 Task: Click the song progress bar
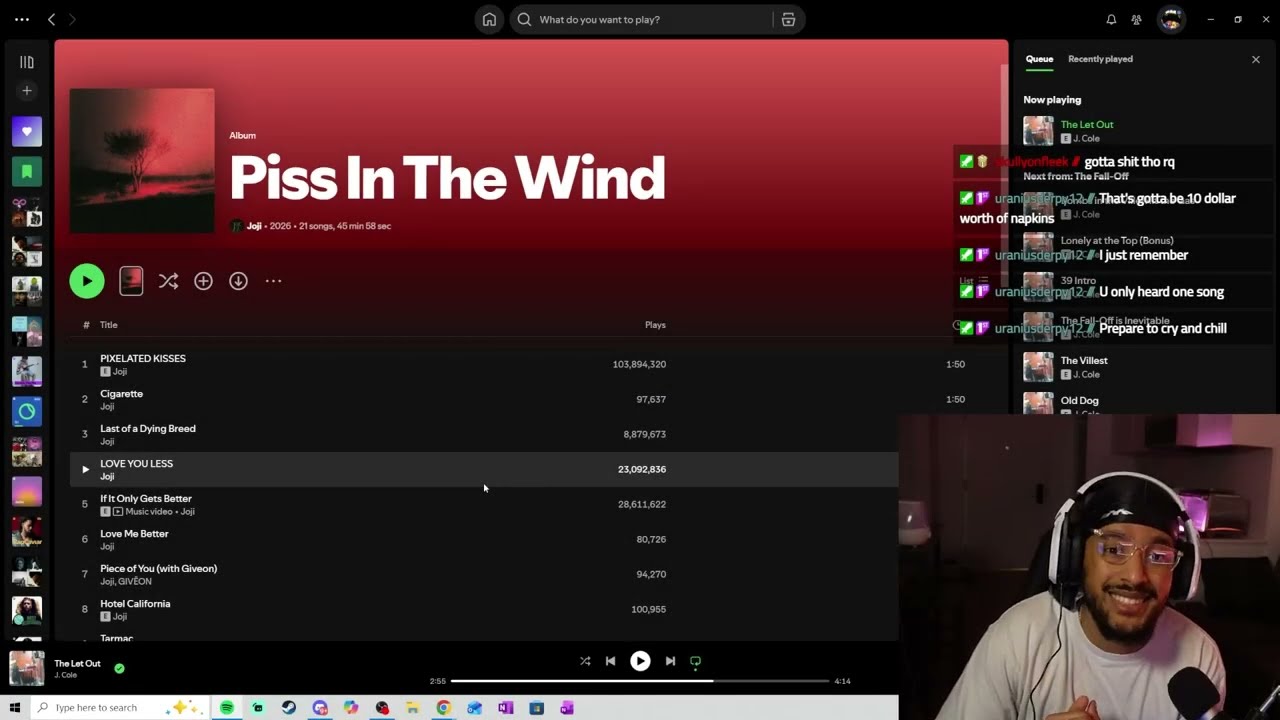tap(640, 681)
